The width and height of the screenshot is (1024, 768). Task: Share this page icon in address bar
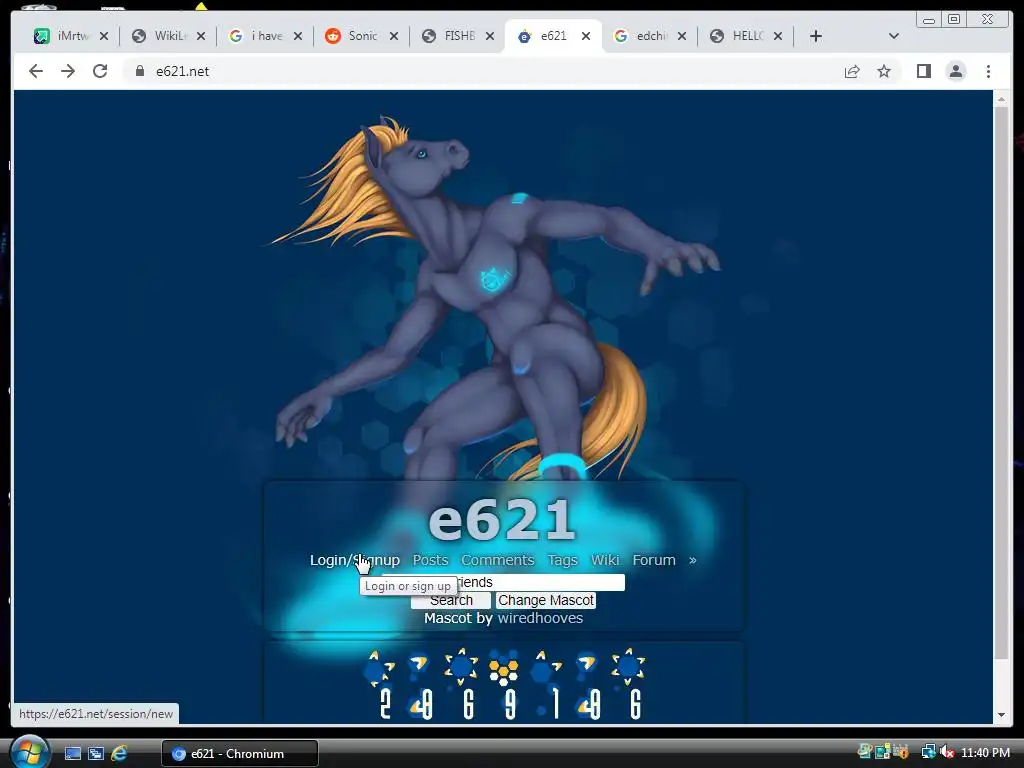click(x=852, y=71)
